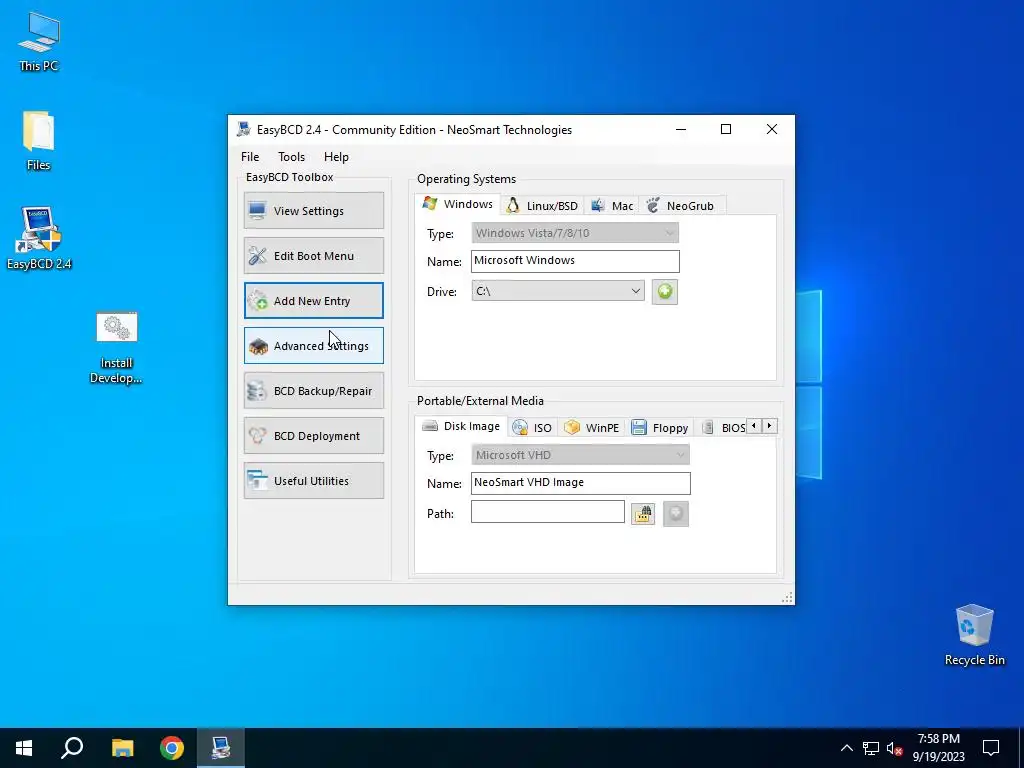This screenshot has width=1024, height=768.
Task: Select the BIOS media tab
Action: (723, 428)
